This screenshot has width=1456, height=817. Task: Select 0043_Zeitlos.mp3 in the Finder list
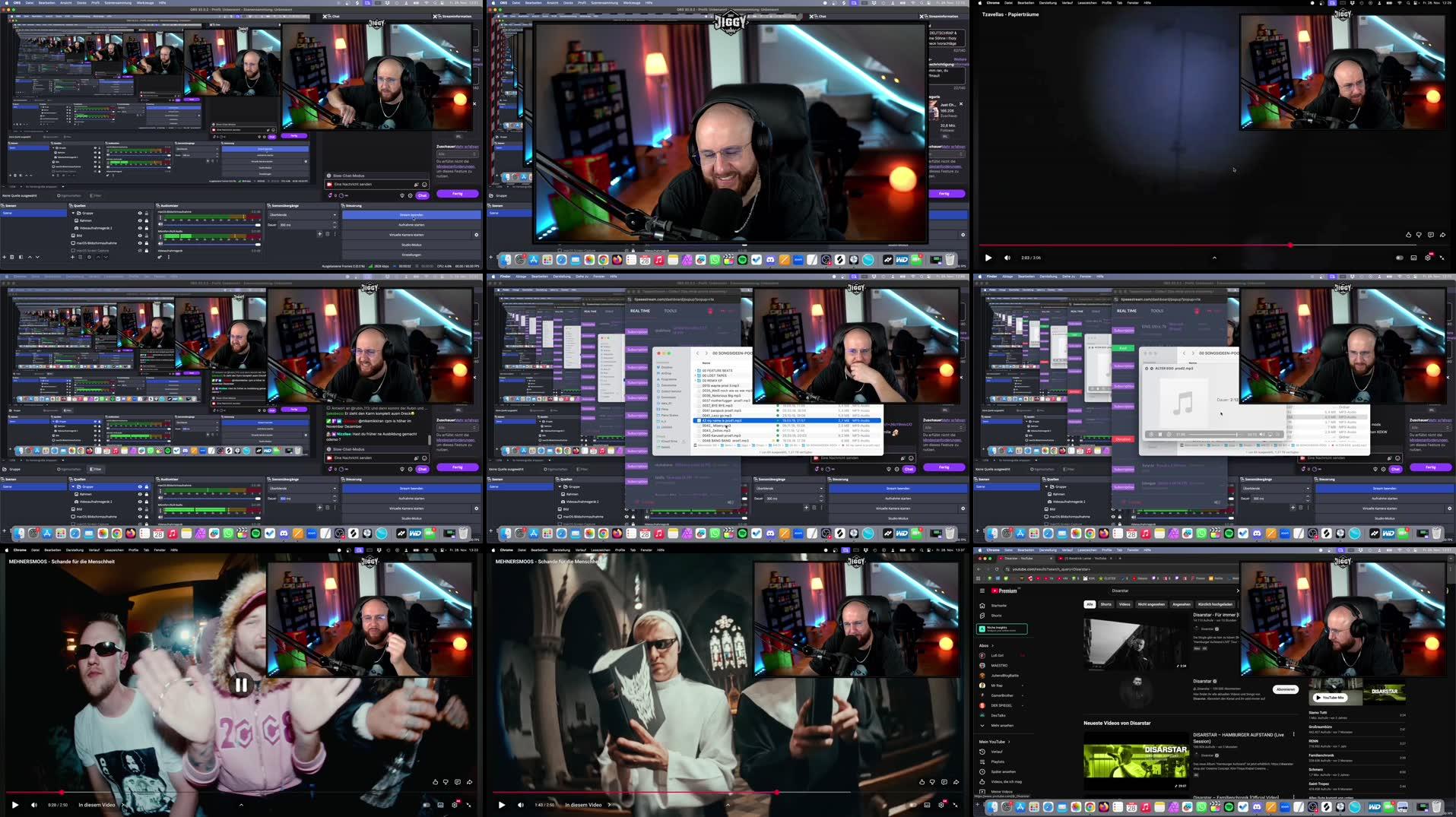click(715, 431)
